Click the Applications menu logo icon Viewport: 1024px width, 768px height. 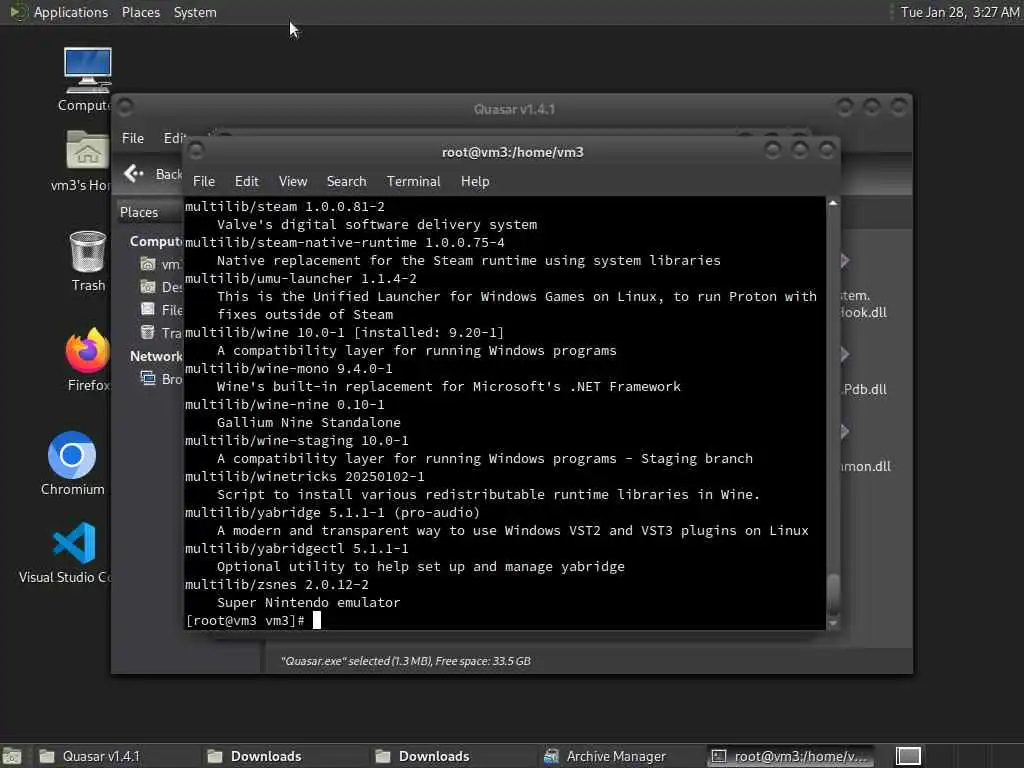pyautogui.click(x=16, y=12)
